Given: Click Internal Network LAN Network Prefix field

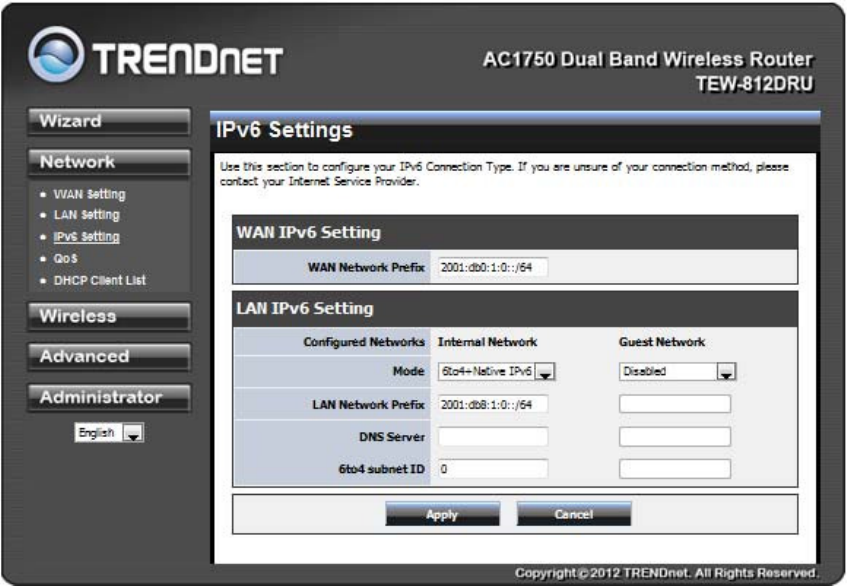Looking at the screenshot, I should click(x=492, y=405).
